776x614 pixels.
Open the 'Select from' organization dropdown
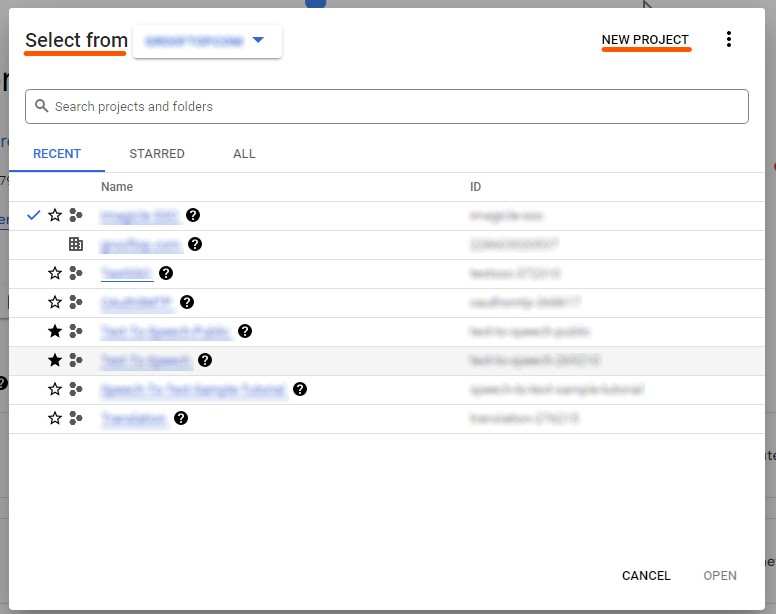click(x=207, y=41)
